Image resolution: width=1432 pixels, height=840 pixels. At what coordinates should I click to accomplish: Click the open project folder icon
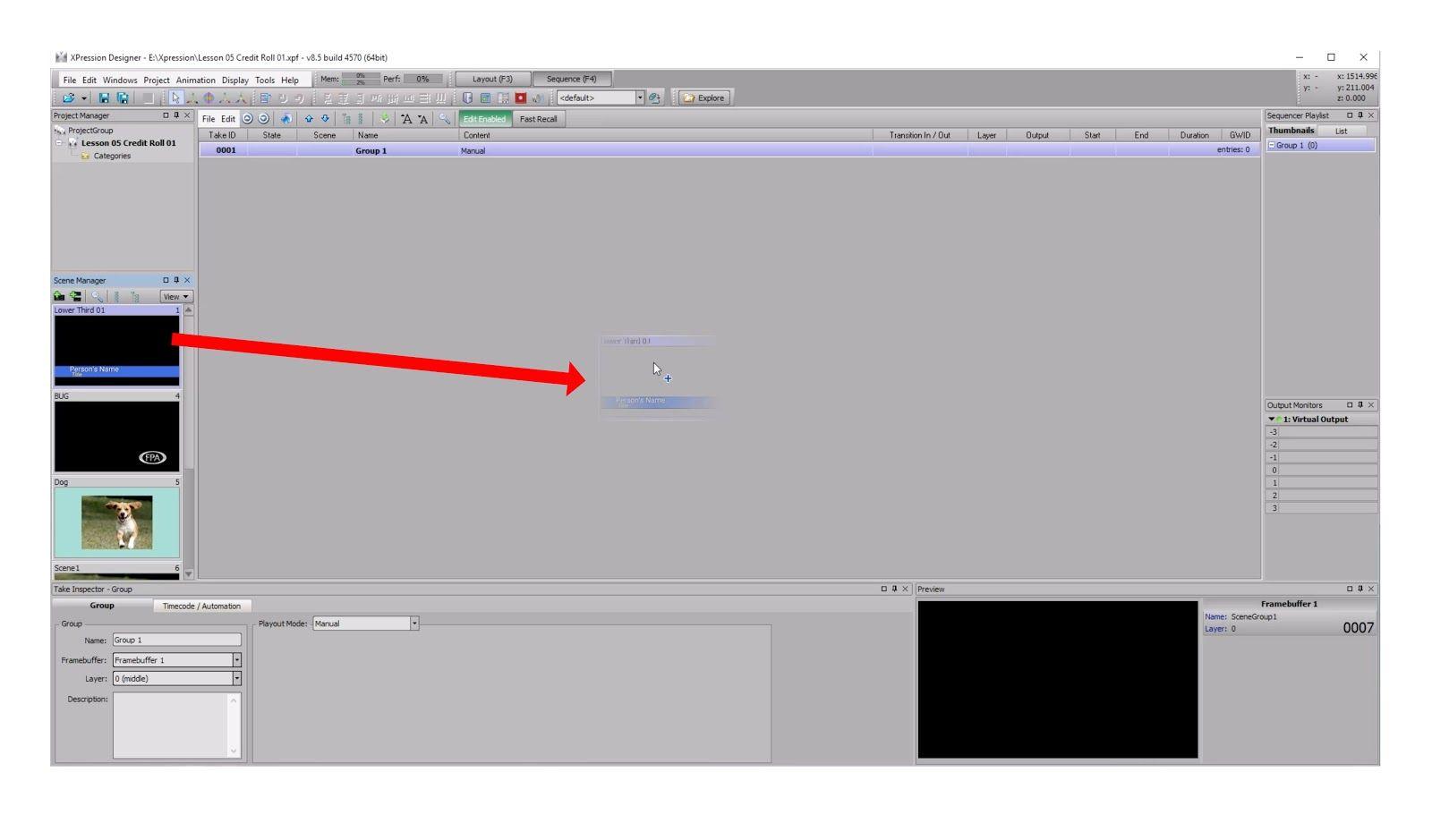pyautogui.click(x=68, y=98)
